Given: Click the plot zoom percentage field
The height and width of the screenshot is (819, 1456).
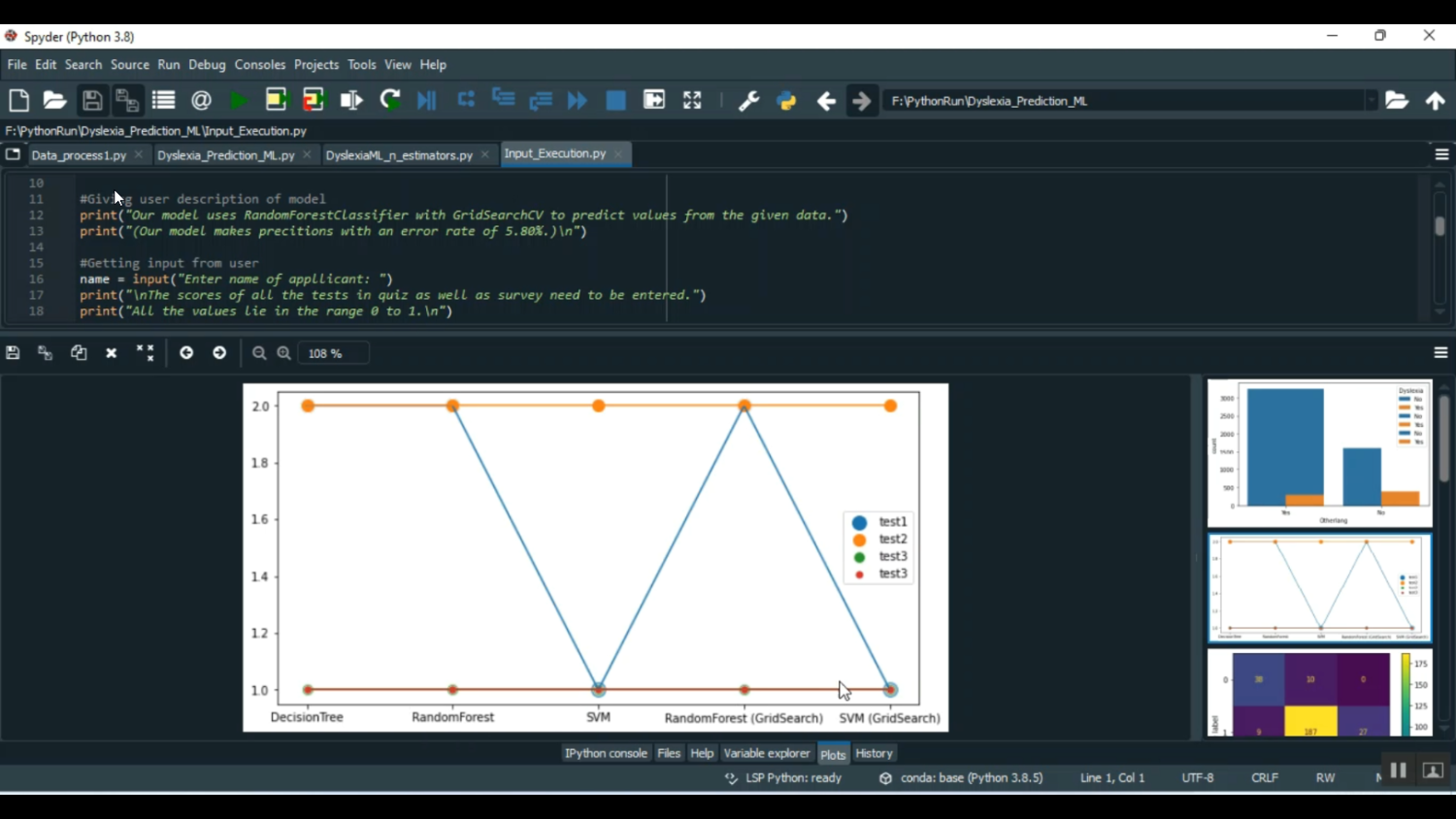Looking at the screenshot, I should click(333, 353).
